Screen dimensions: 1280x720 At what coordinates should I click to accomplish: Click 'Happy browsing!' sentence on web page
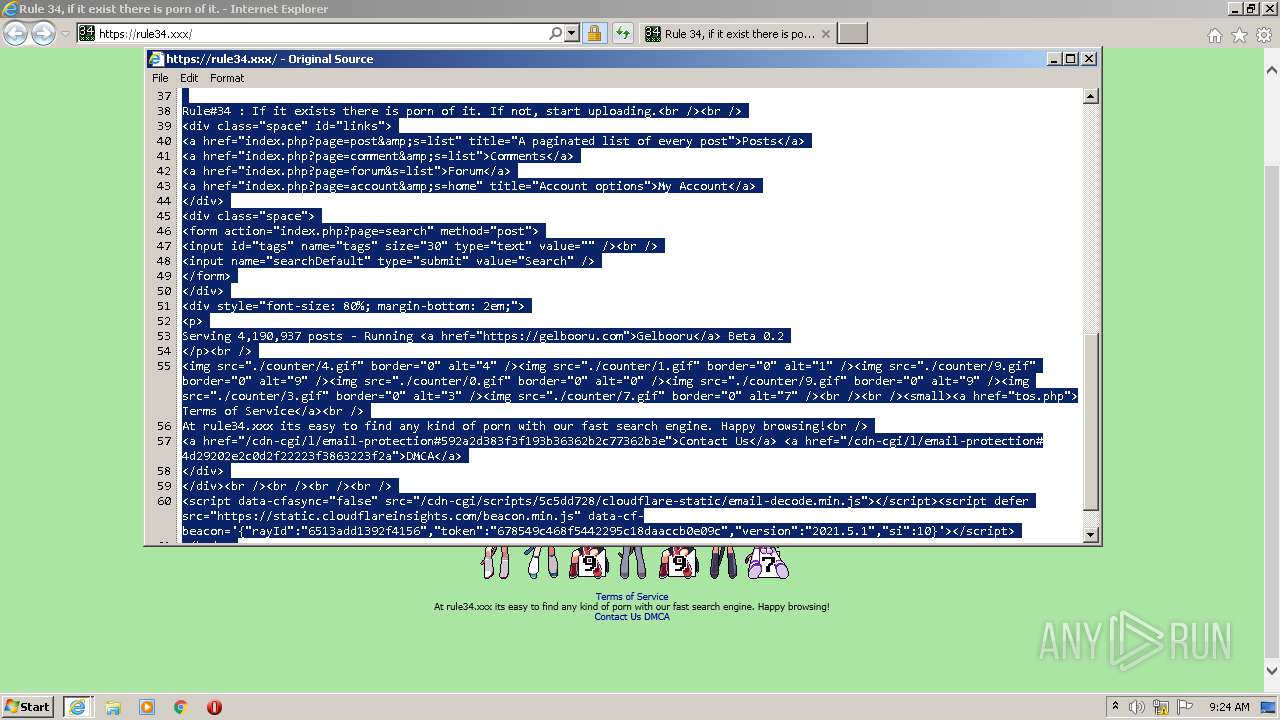[793, 607]
